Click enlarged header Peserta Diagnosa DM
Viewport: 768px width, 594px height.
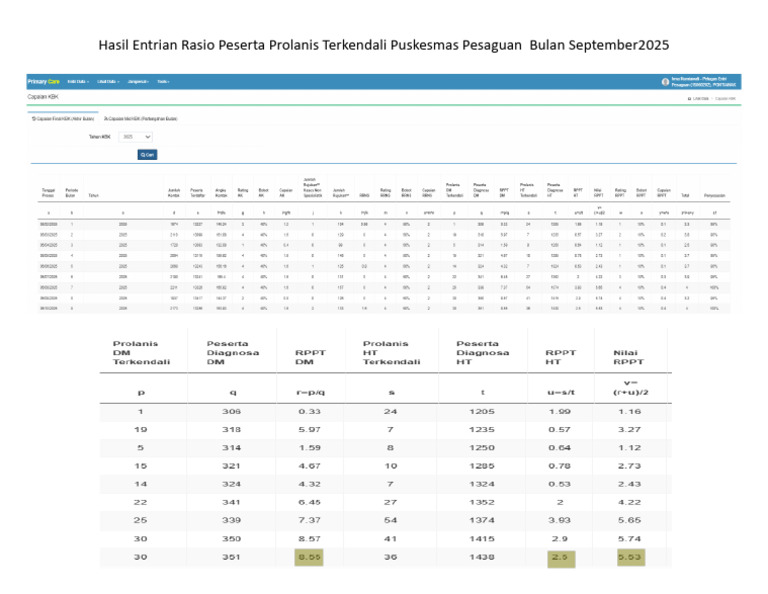pos(233,353)
